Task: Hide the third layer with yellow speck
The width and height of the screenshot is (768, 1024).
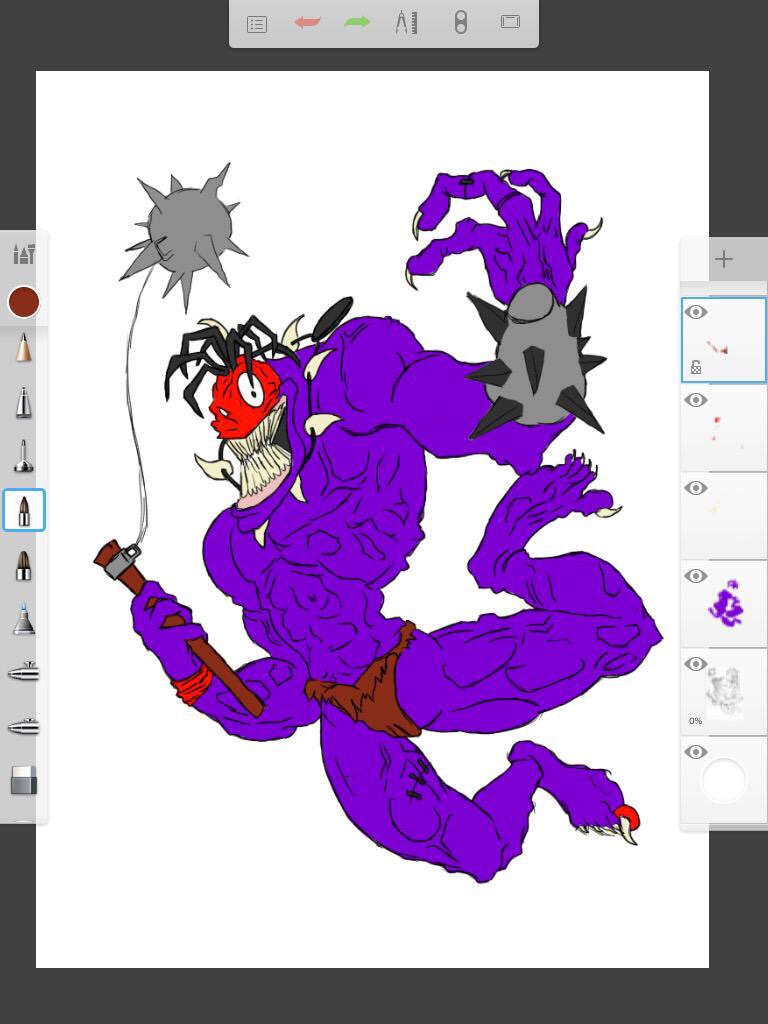Action: tap(696, 488)
